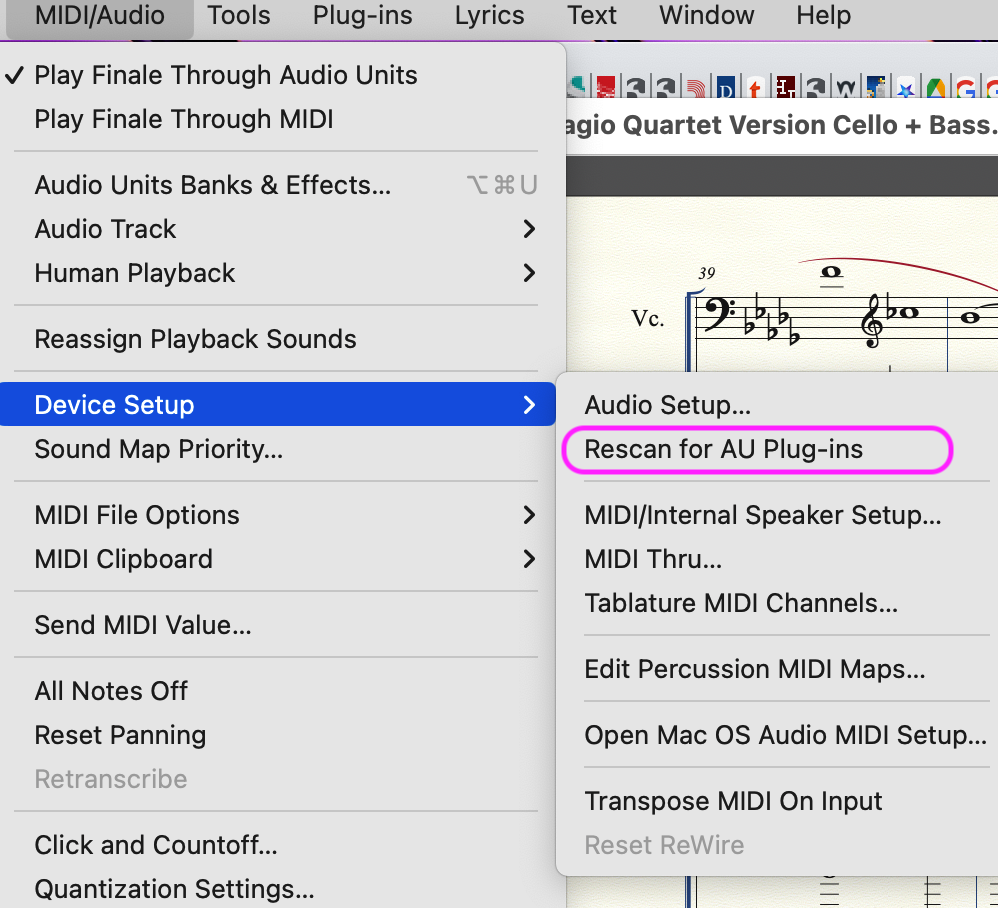Screen dimensions: 998x908
Task: Enable Play Finale Through MIDI
Action: pos(184,119)
